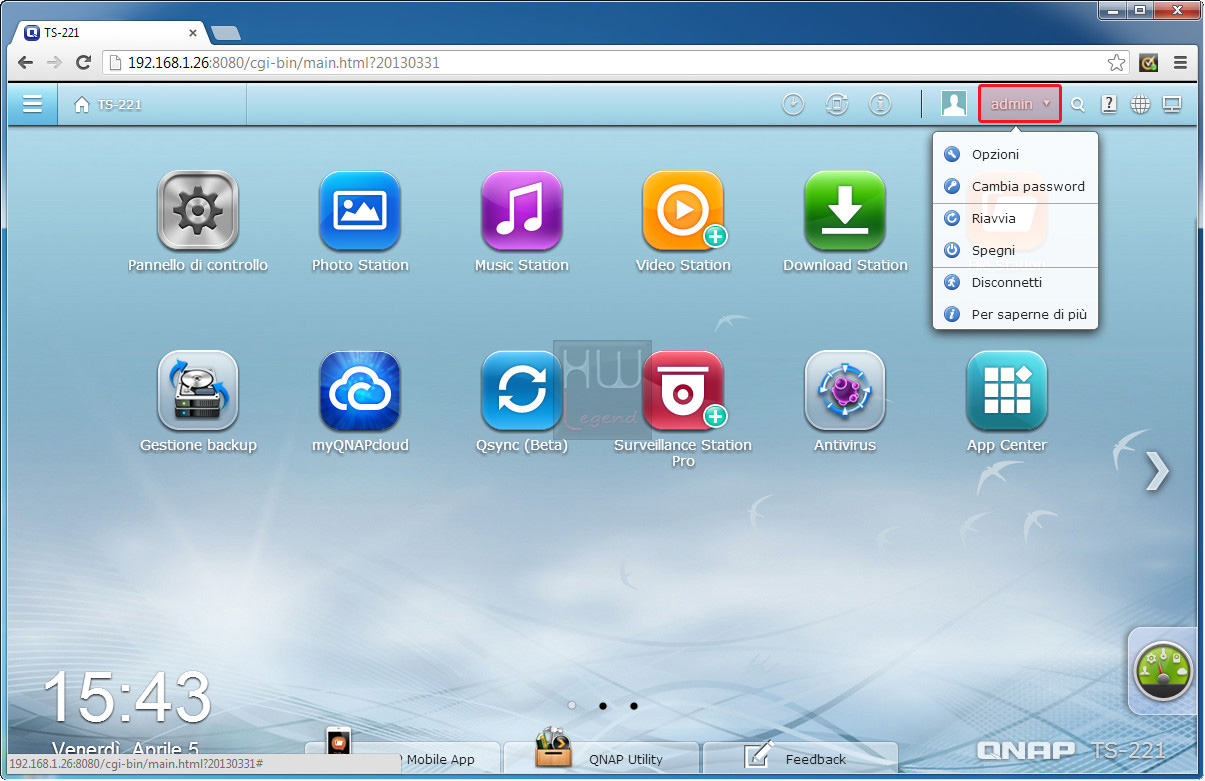Click the user avatar icon
The height and width of the screenshot is (781, 1205).
pos(954,104)
